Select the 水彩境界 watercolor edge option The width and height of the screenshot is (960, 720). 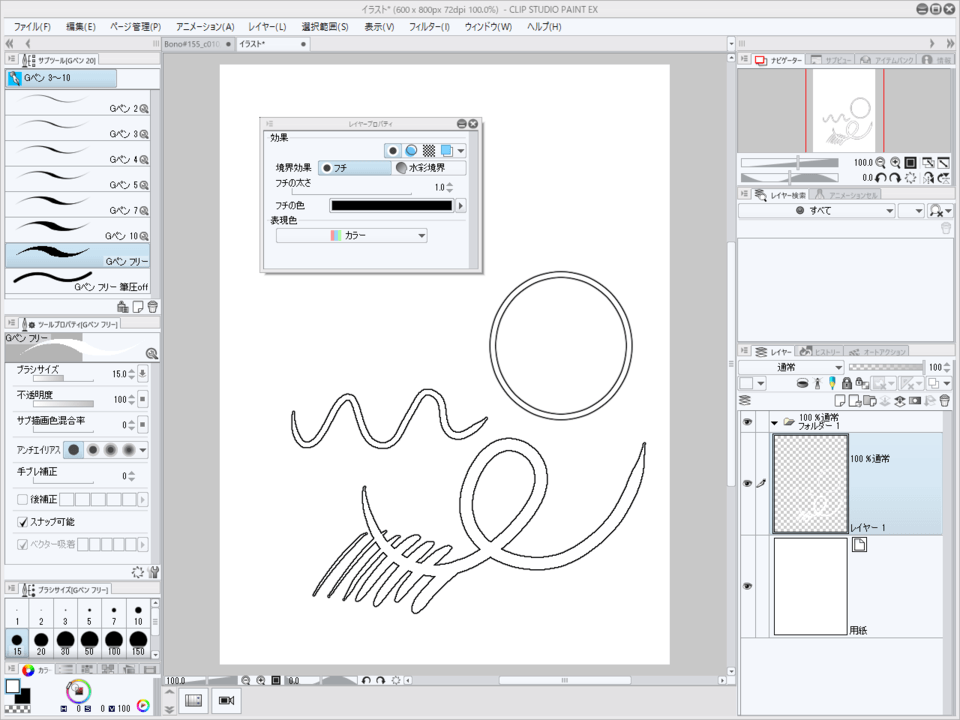[x=432, y=168]
